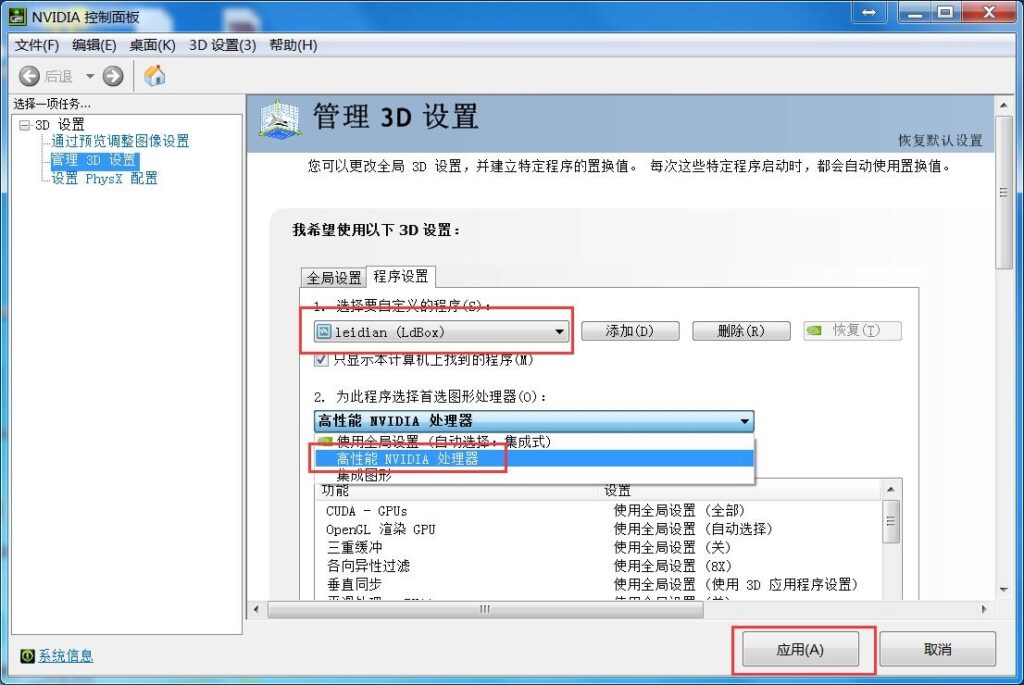Viewport: 1024px width, 685px height.
Task: Click setting value 使用全局设置 (使用 3D 应用程序设置)
Action: tap(735, 584)
